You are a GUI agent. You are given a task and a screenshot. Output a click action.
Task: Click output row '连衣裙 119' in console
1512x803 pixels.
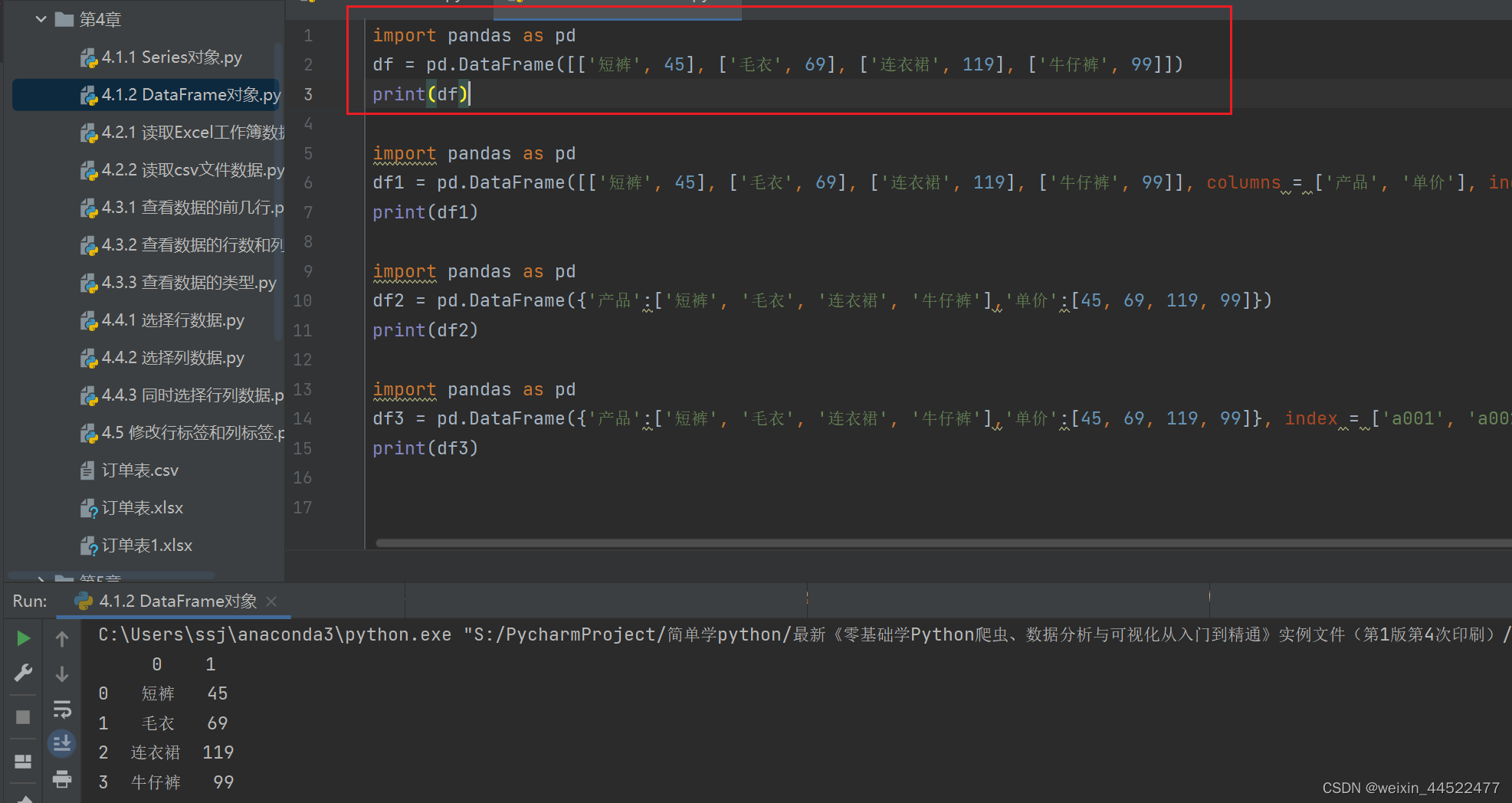point(166,752)
